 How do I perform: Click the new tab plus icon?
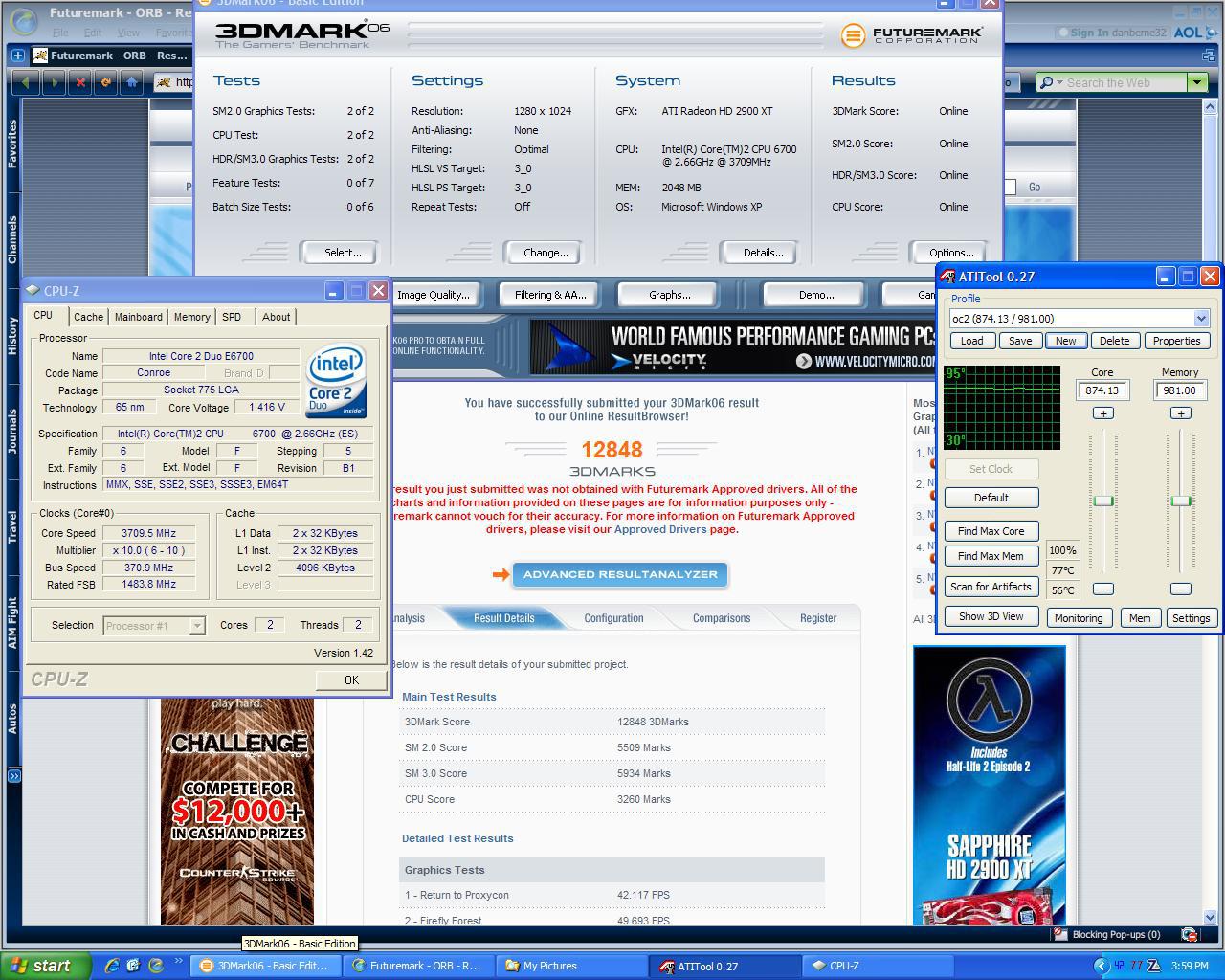[17, 56]
